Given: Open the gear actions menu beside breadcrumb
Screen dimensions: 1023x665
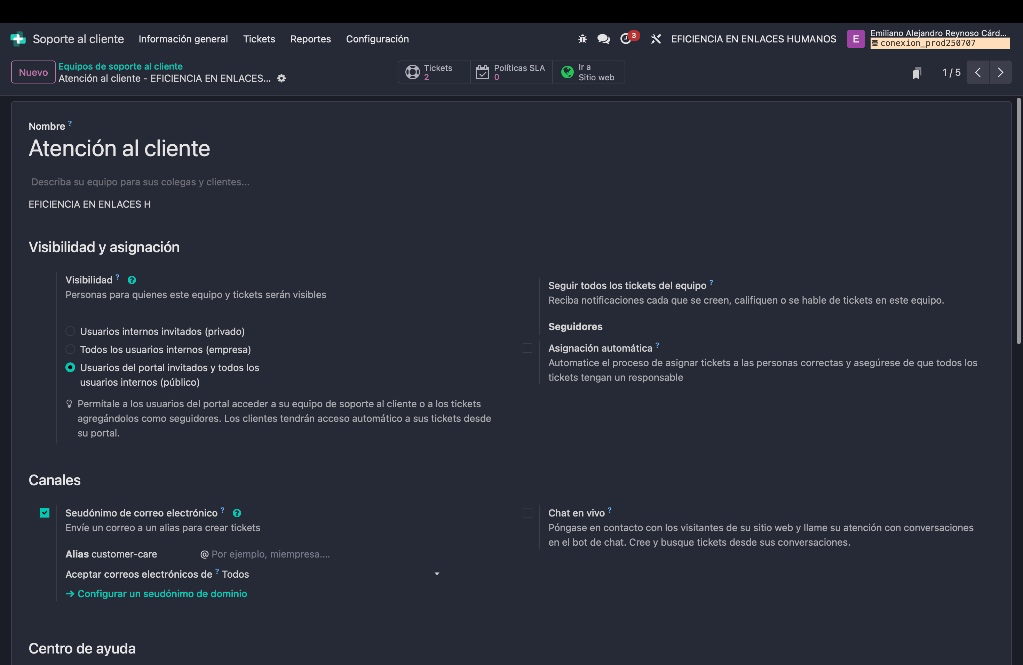Looking at the screenshot, I should 282,78.
